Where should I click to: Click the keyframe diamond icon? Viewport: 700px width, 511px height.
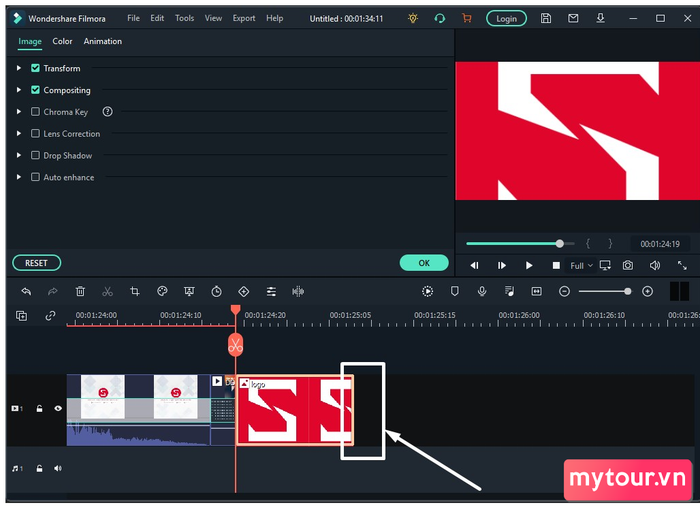[244, 292]
